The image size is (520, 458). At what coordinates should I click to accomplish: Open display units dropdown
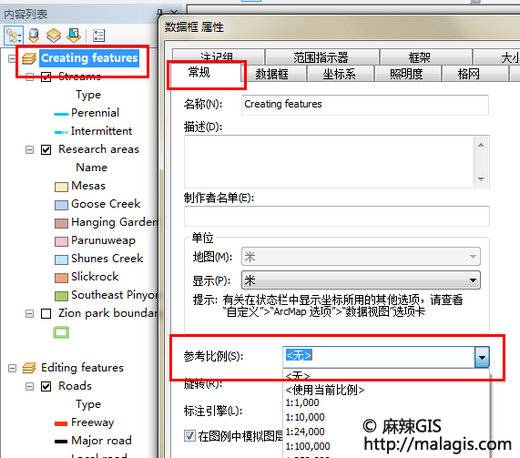(361, 280)
